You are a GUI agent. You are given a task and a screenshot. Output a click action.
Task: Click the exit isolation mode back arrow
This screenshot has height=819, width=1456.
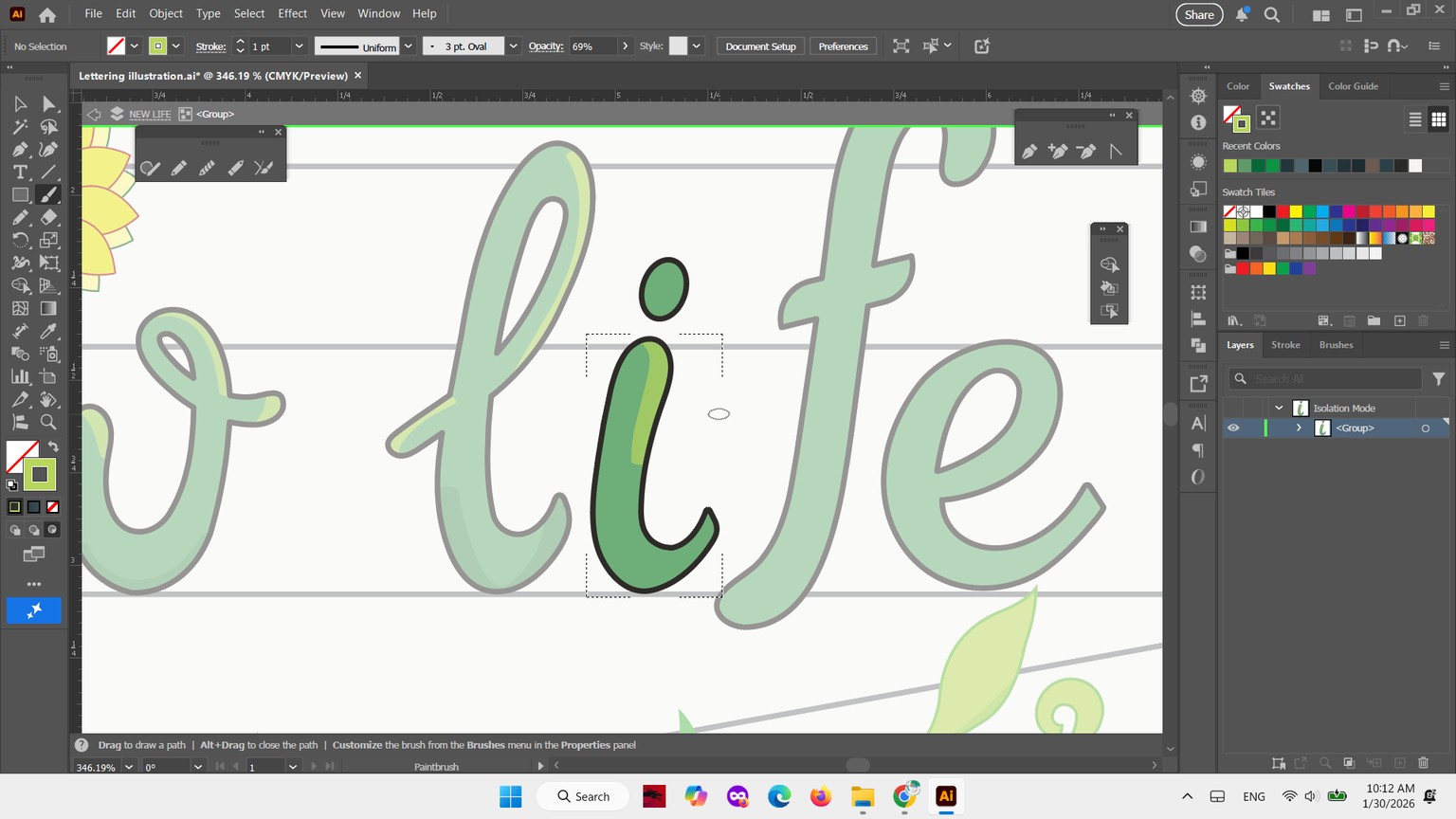tap(94, 114)
